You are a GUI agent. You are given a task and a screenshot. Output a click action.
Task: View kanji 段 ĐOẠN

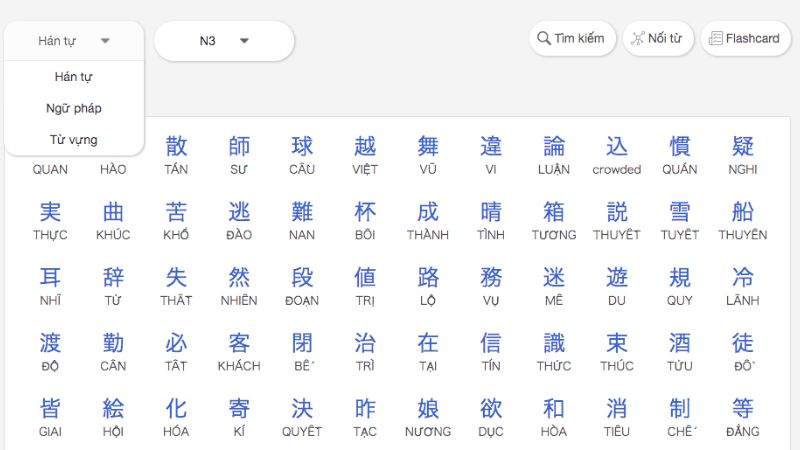(302, 286)
